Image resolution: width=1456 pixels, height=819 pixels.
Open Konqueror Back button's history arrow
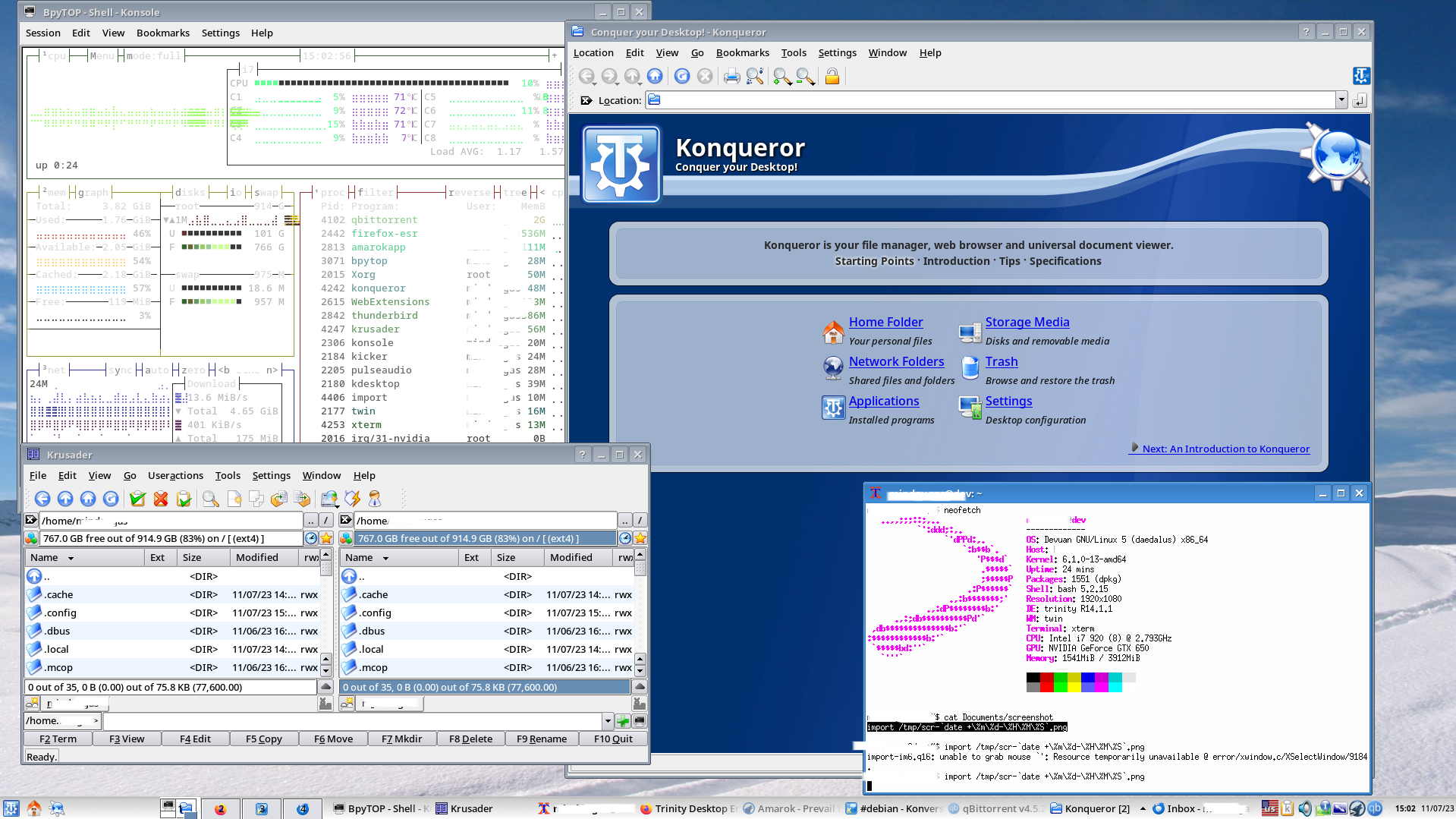tap(594, 83)
